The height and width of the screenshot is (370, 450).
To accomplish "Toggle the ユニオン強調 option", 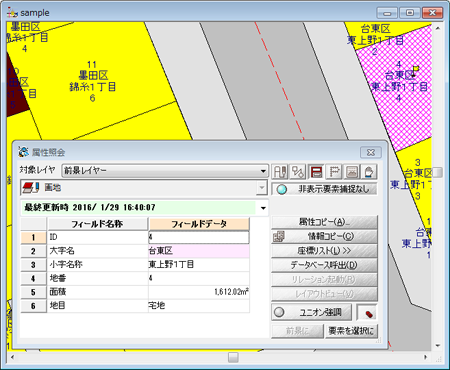I will [312, 312].
